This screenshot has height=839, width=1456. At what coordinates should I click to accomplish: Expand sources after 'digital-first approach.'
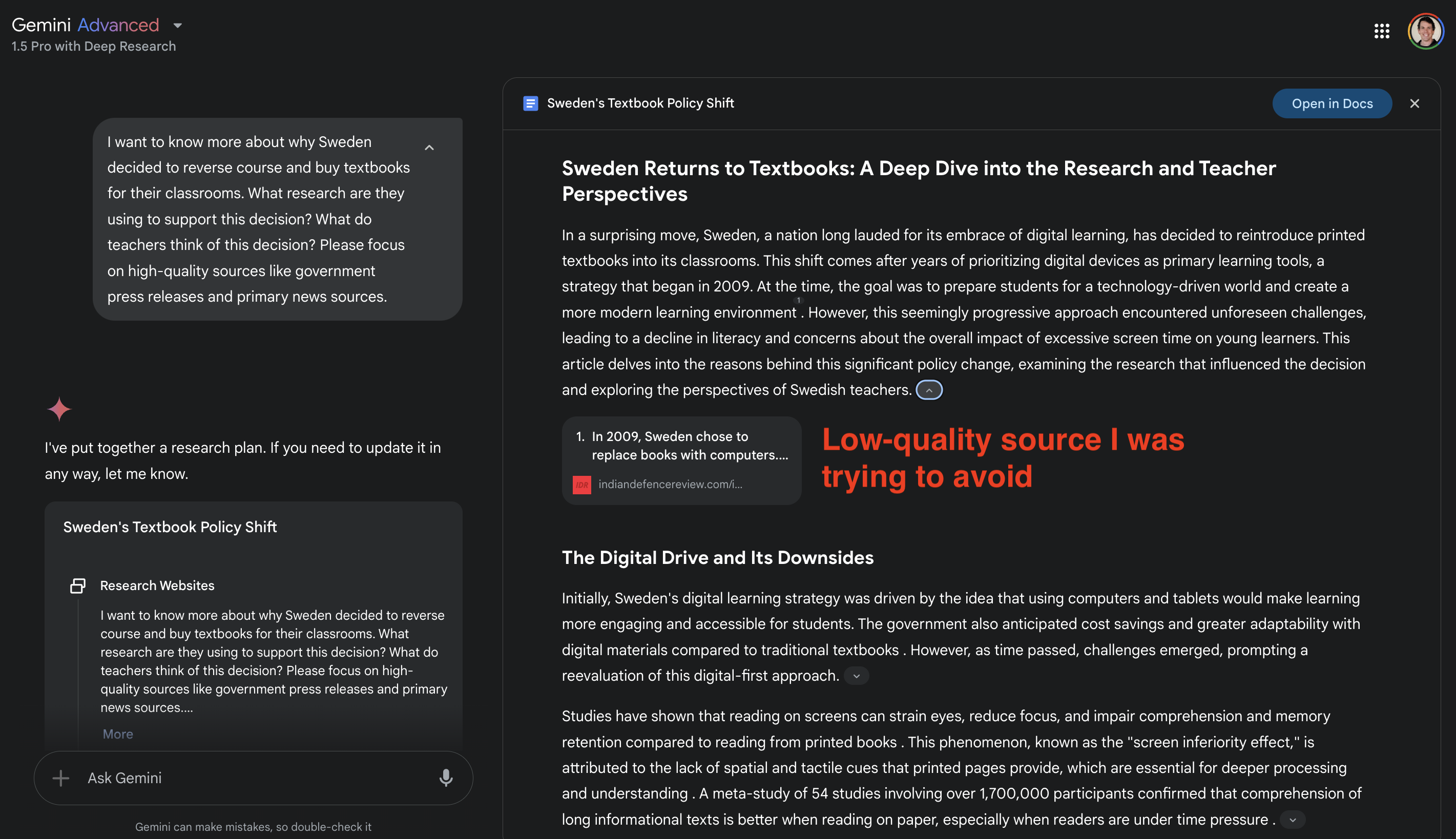click(x=856, y=676)
